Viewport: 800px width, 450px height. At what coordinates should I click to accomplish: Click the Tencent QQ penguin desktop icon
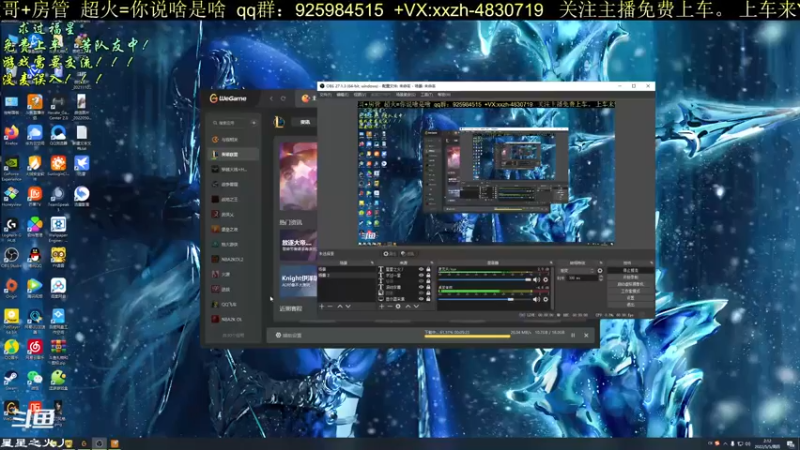pyautogui.click(x=35, y=257)
